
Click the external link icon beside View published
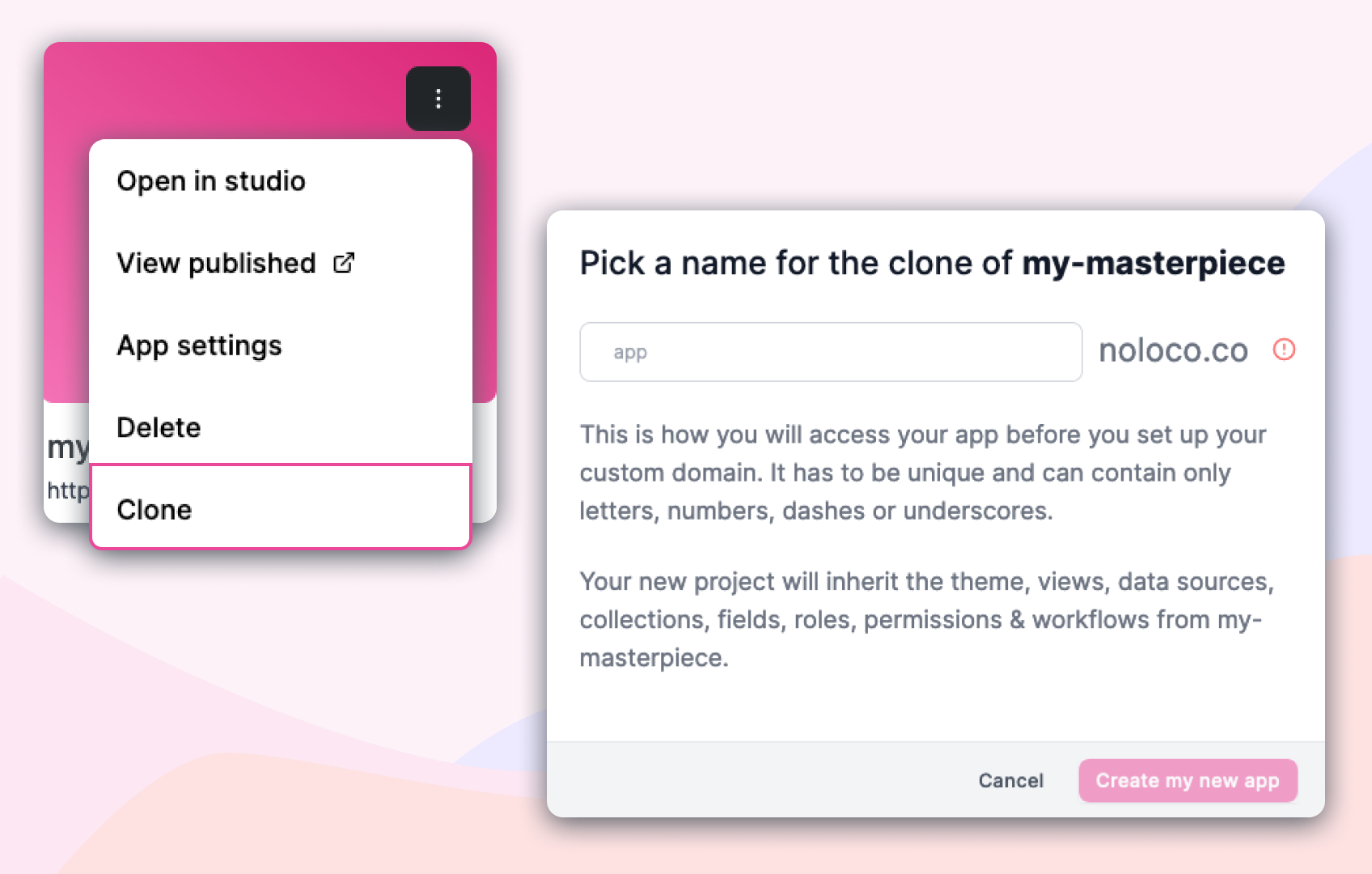pos(344,262)
